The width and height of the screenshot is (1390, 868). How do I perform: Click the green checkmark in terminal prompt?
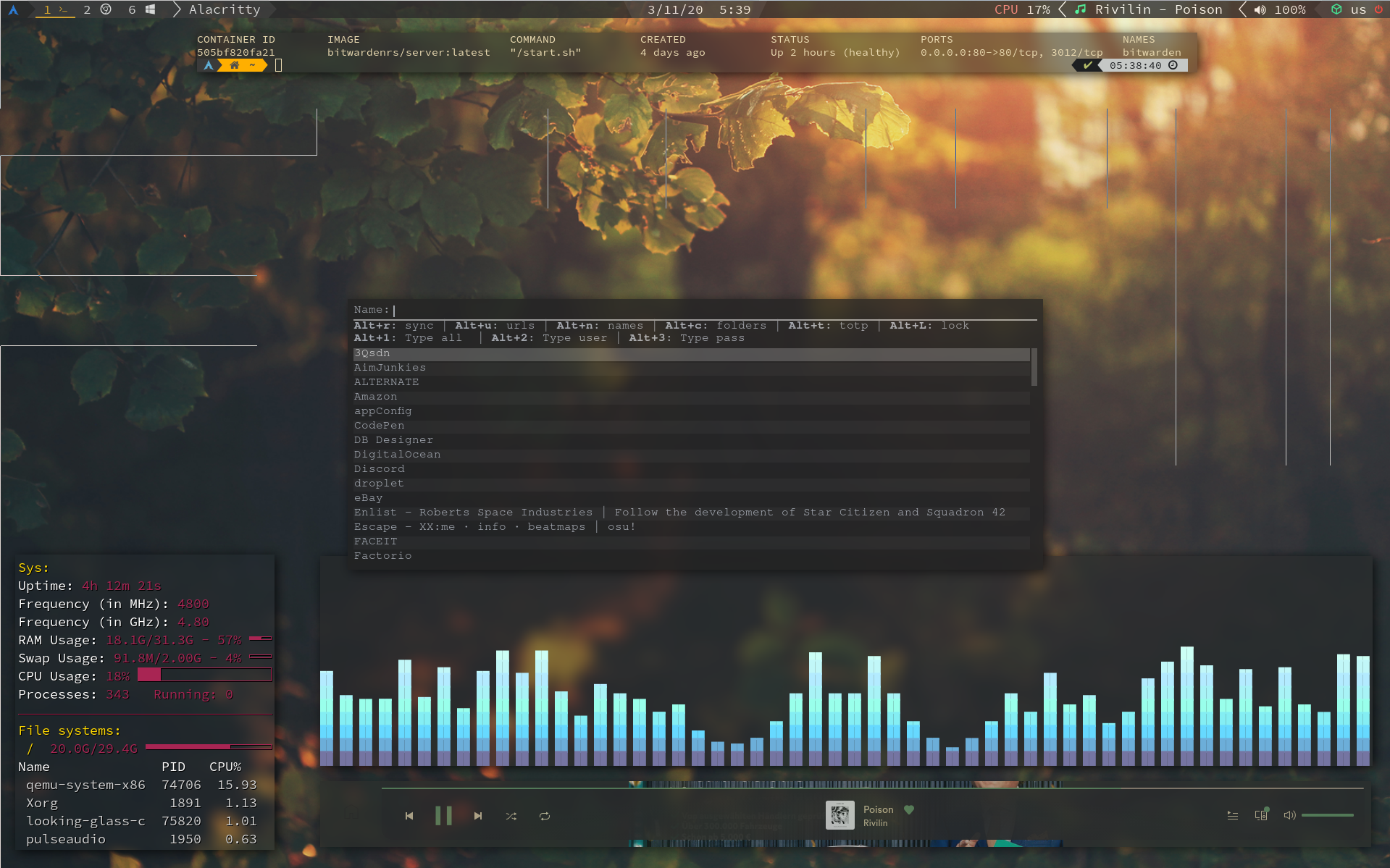1087,65
